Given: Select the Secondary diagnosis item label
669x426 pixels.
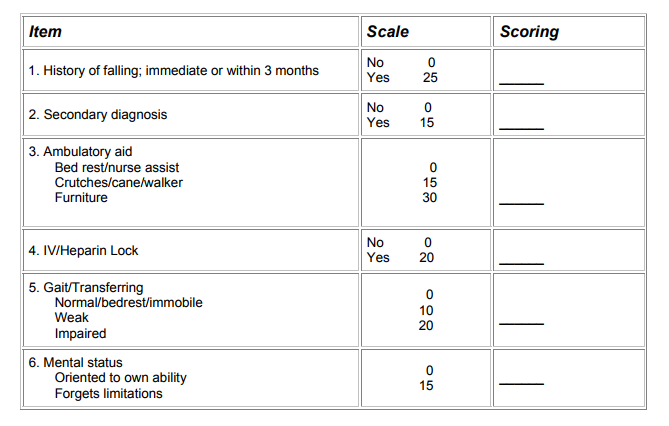Looking at the screenshot, I should [98, 115].
